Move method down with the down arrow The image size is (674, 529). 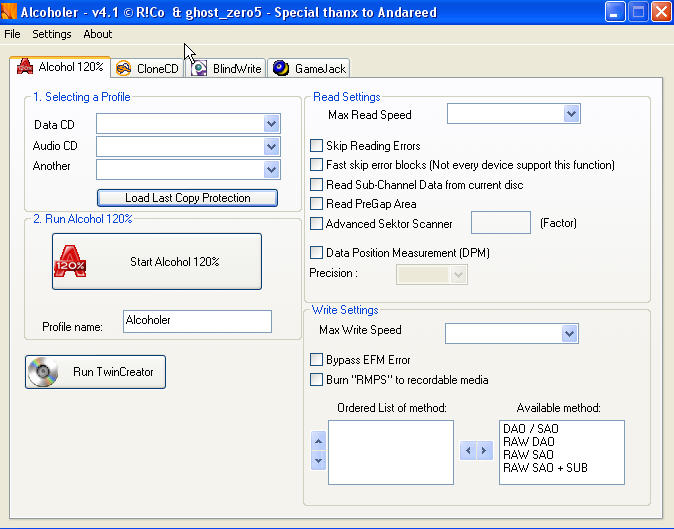coord(318,461)
